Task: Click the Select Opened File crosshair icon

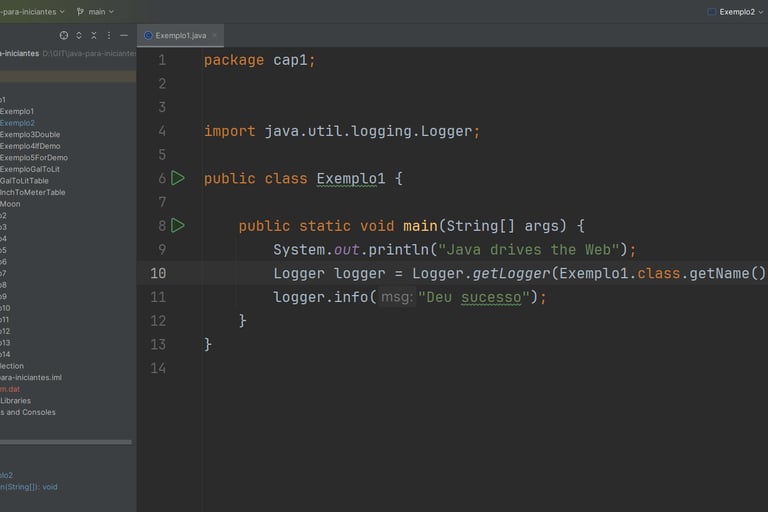Action: pos(64,35)
